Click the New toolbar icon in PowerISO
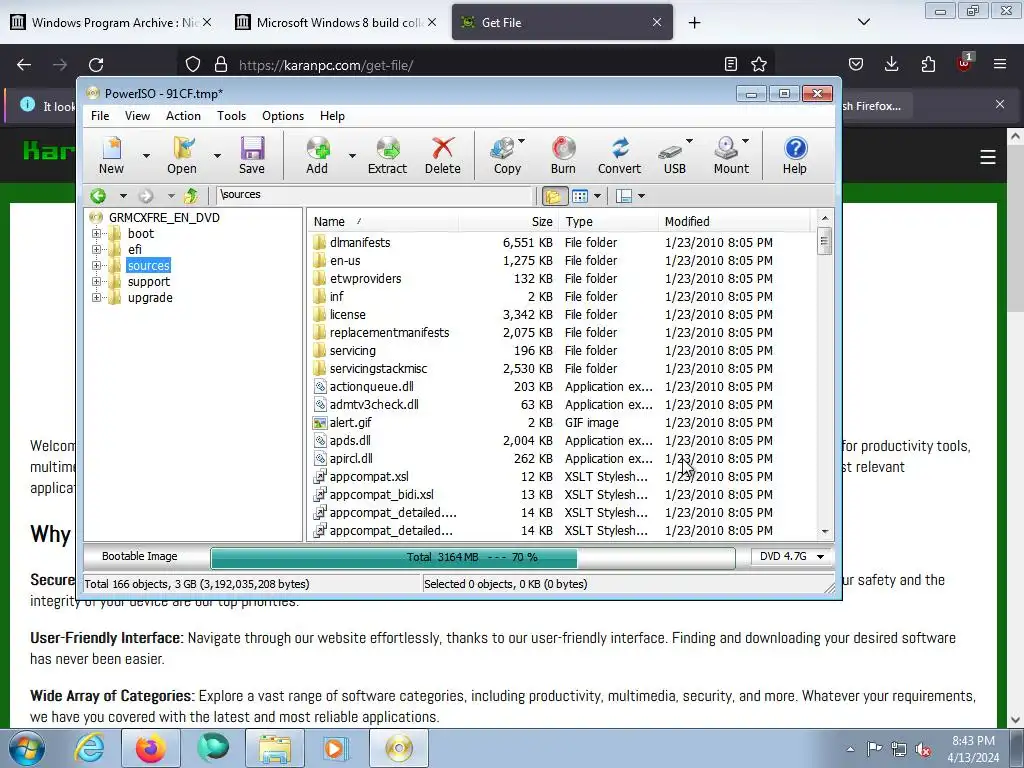 coord(112,155)
